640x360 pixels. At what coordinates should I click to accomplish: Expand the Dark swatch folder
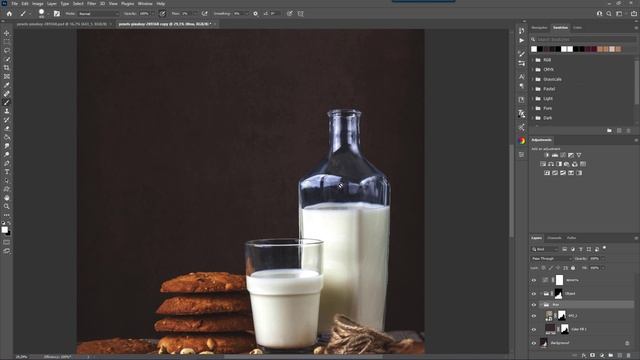[533, 118]
